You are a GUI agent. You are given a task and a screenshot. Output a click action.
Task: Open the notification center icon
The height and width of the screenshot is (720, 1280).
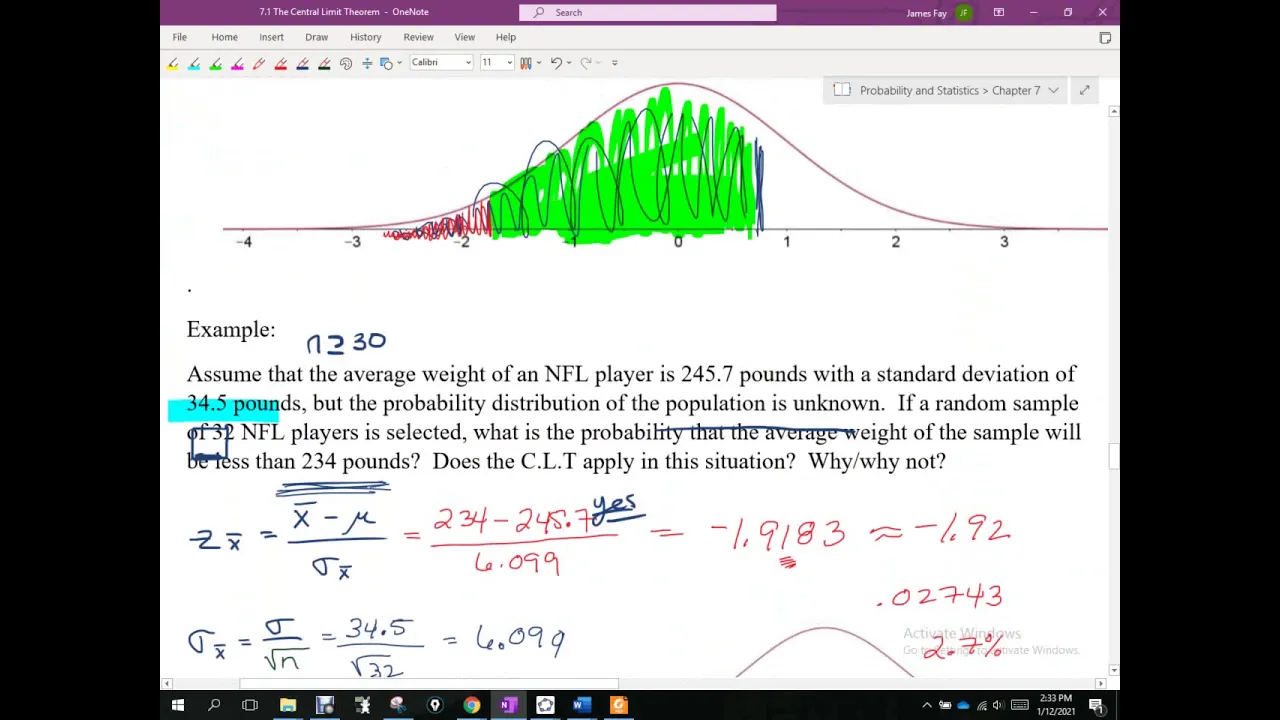1096,706
